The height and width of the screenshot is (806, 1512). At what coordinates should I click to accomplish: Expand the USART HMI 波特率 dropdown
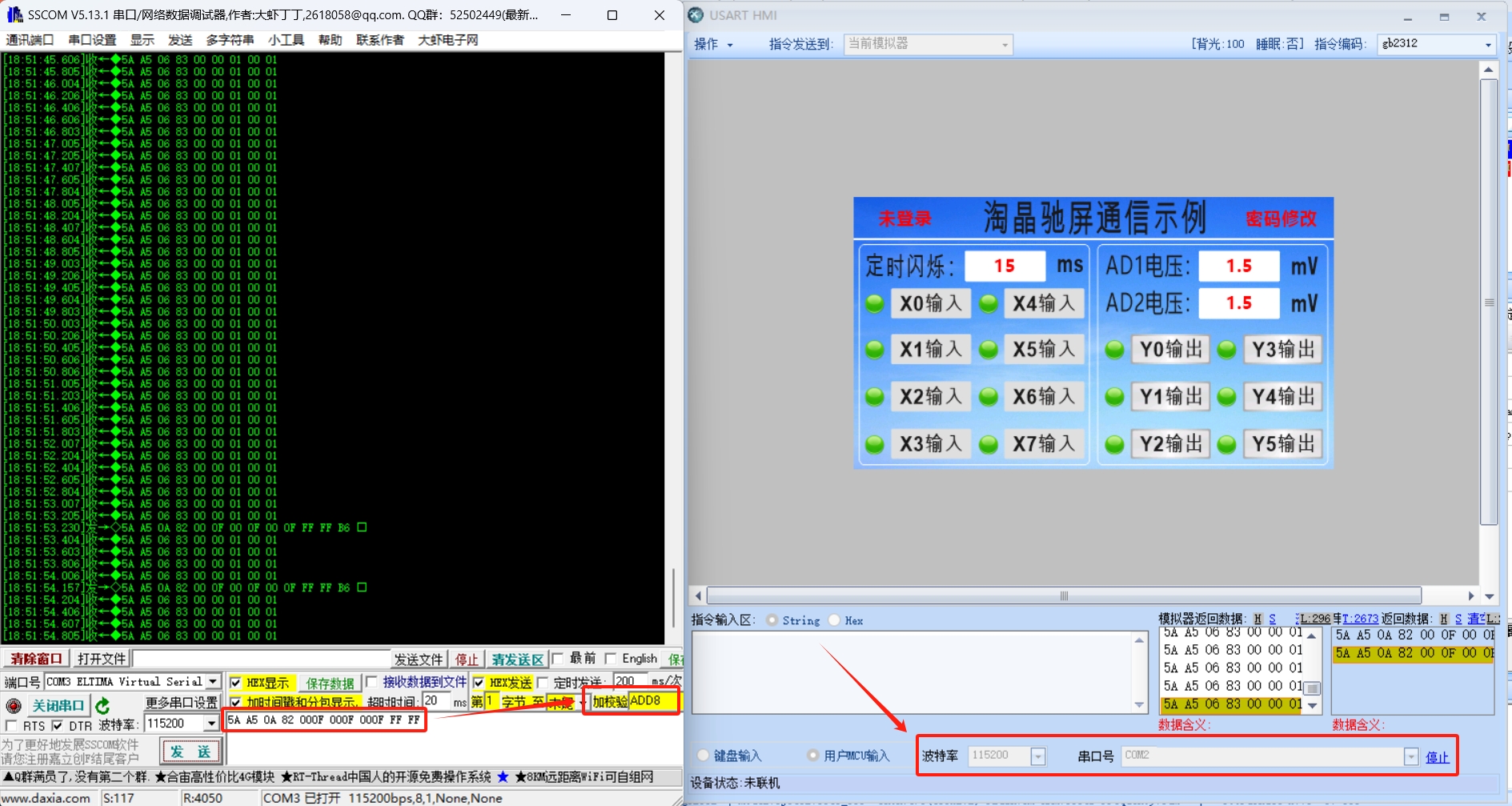click(1038, 756)
